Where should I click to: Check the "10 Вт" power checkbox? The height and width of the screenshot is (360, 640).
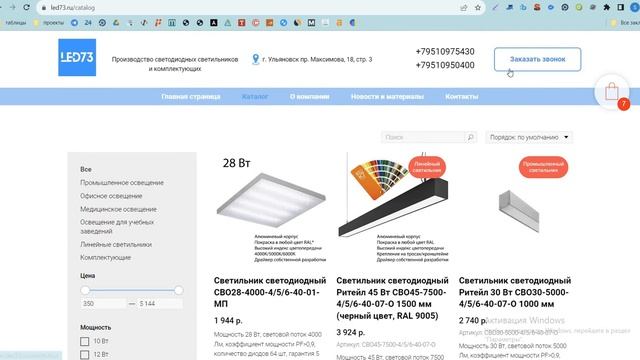[84, 341]
